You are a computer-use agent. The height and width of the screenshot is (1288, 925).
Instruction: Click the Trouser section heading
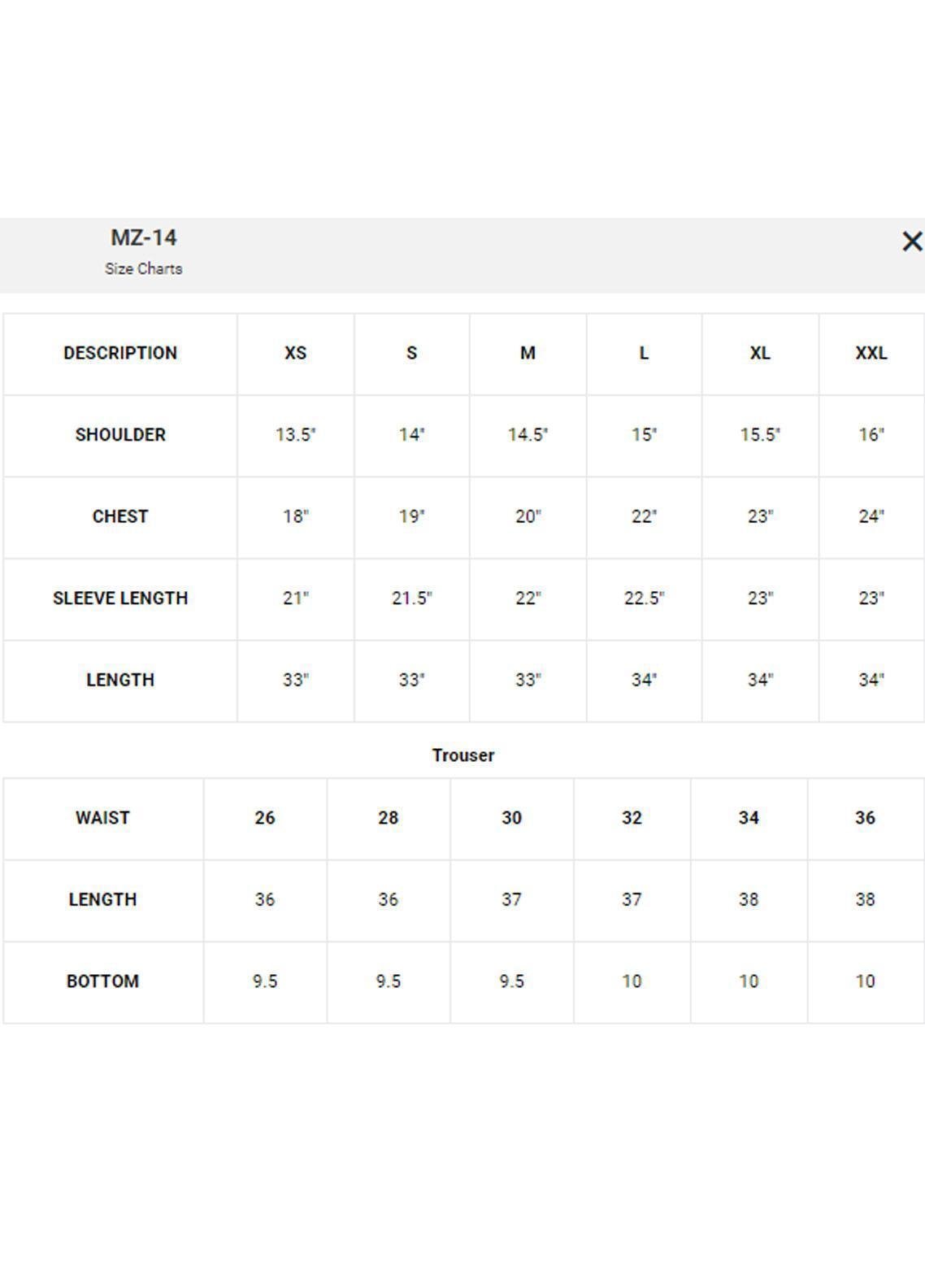[x=463, y=755]
